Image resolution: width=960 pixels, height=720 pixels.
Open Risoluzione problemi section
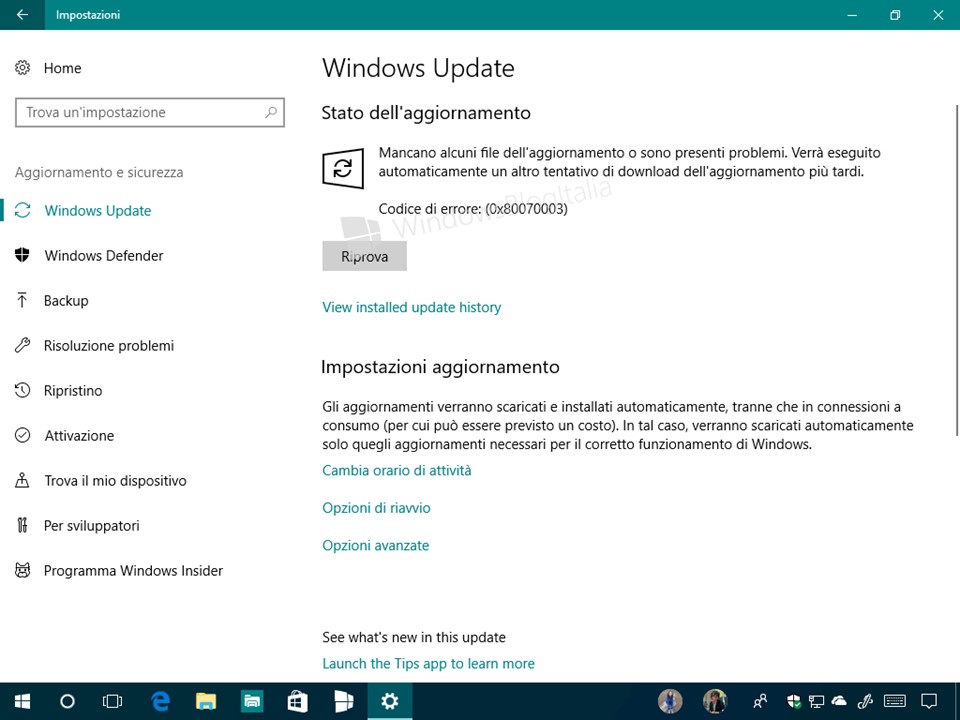(109, 345)
